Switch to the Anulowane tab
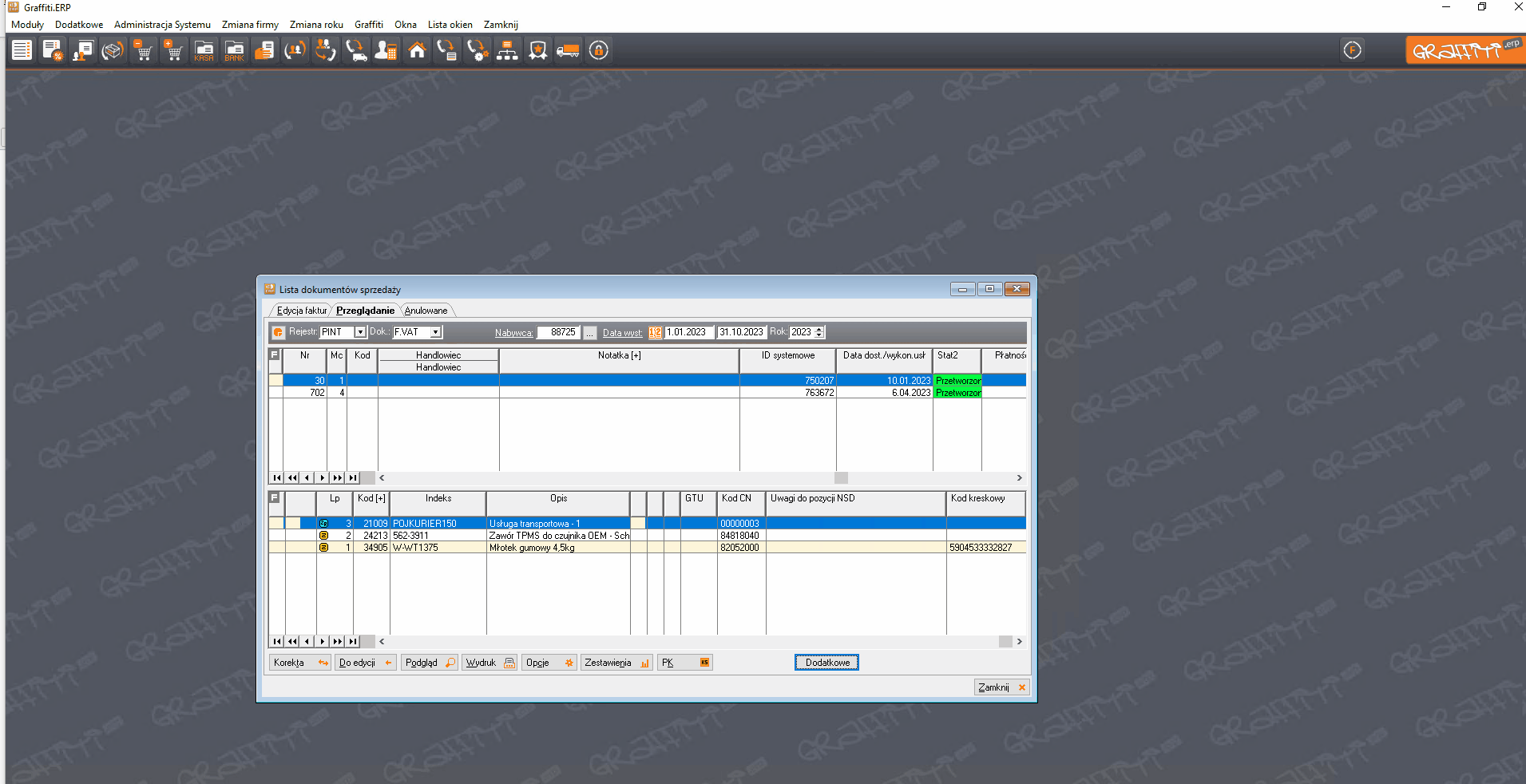Image resolution: width=1526 pixels, height=784 pixels. 426,311
